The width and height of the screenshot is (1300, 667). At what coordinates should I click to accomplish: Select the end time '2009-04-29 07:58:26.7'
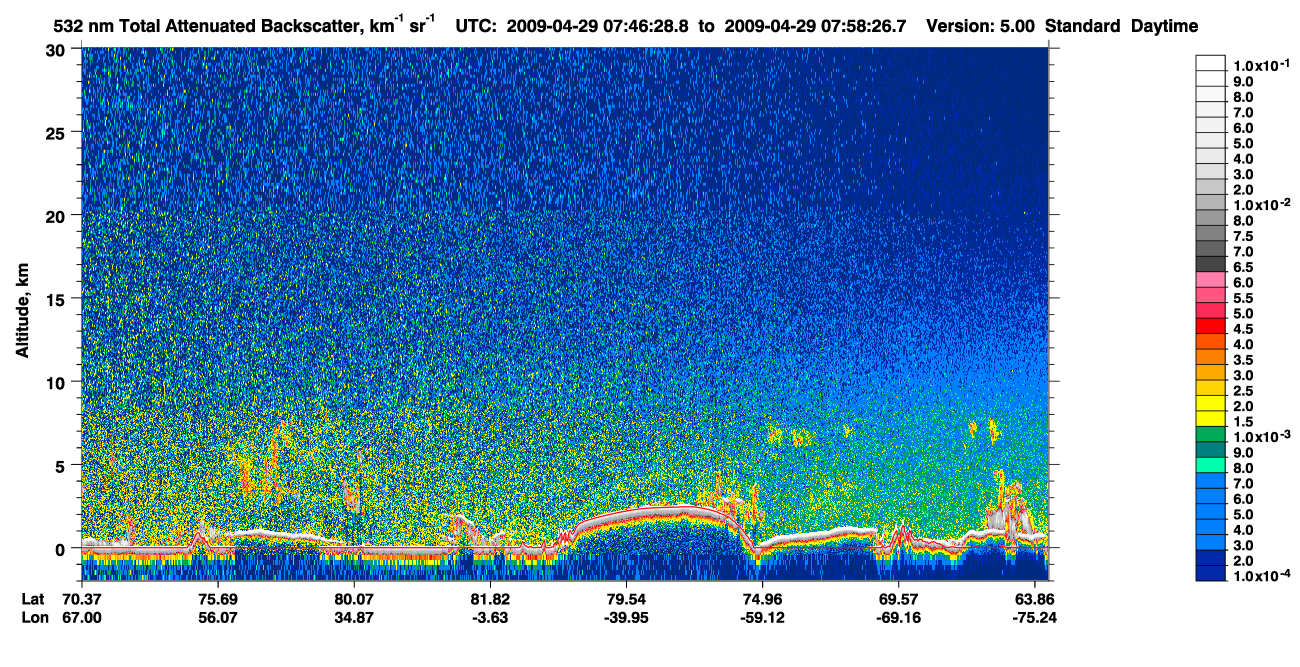pos(815,27)
